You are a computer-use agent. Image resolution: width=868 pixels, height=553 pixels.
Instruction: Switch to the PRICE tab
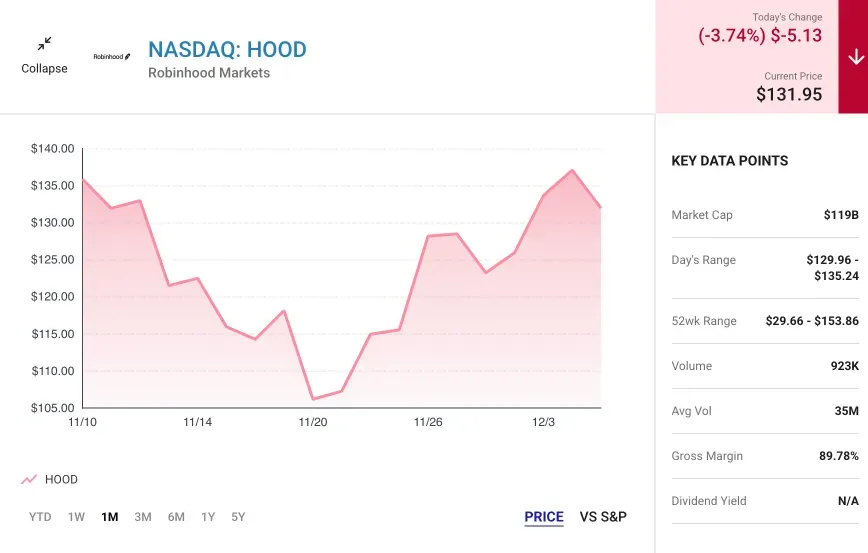(x=544, y=517)
